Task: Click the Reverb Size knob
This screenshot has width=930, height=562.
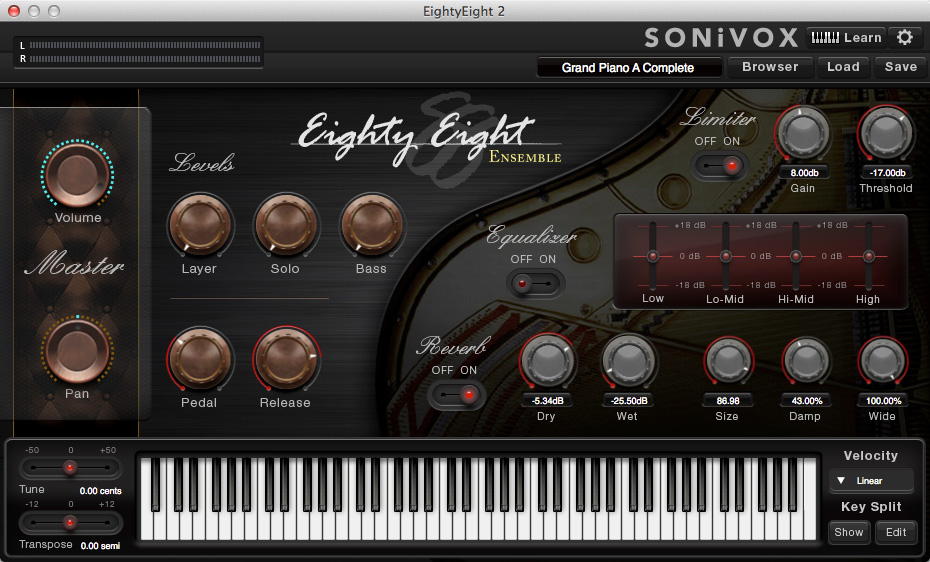Action: [728, 362]
